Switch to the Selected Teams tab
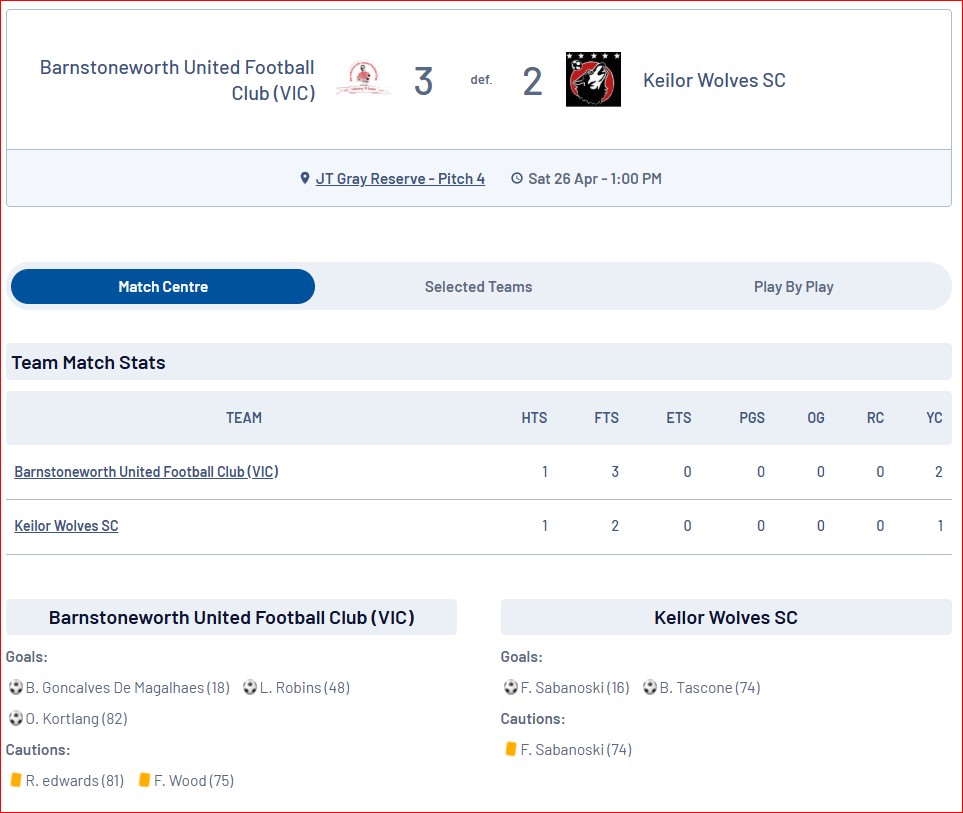 click(x=478, y=287)
